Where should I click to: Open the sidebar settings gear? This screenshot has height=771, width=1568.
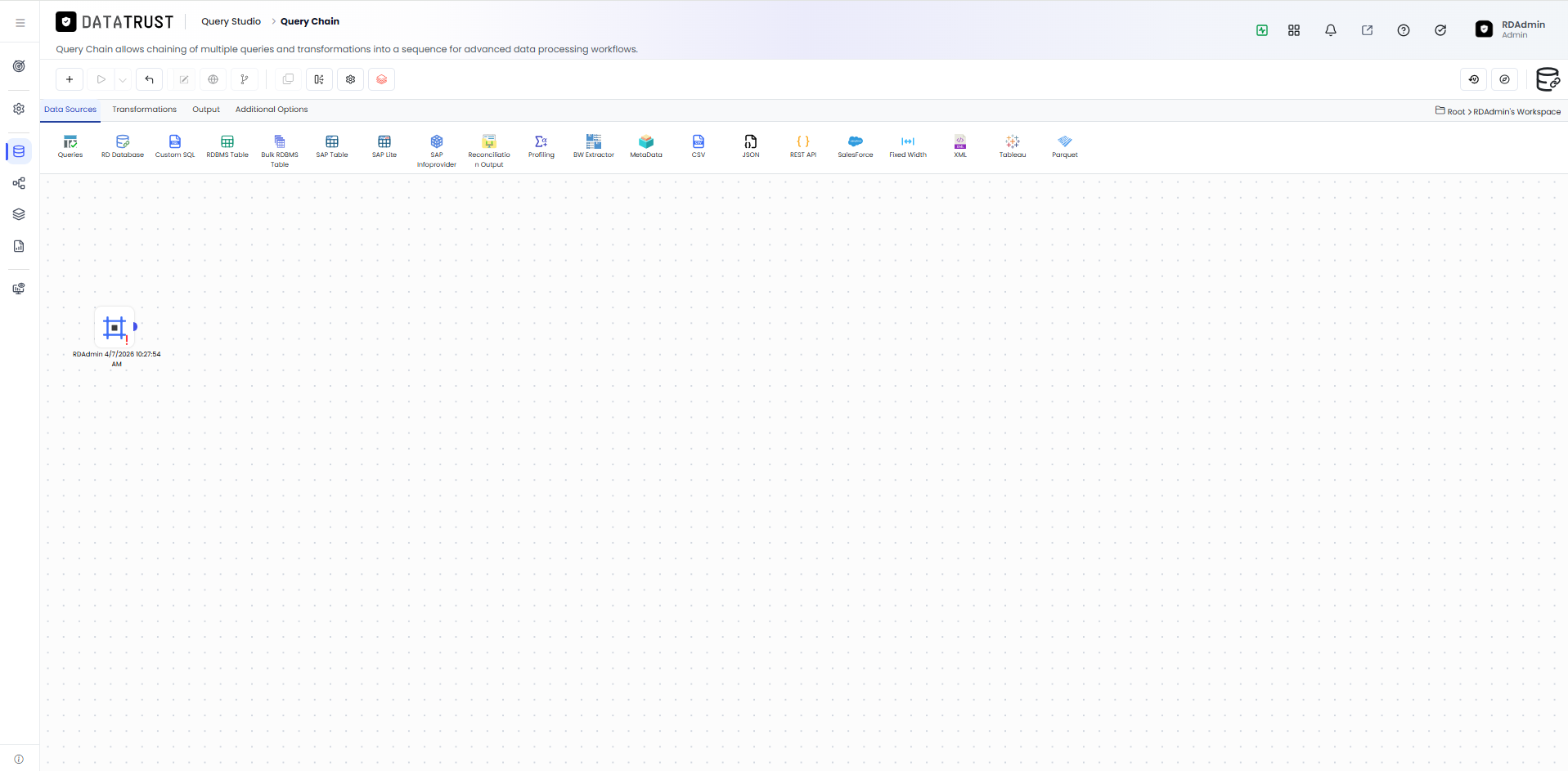[x=19, y=109]
